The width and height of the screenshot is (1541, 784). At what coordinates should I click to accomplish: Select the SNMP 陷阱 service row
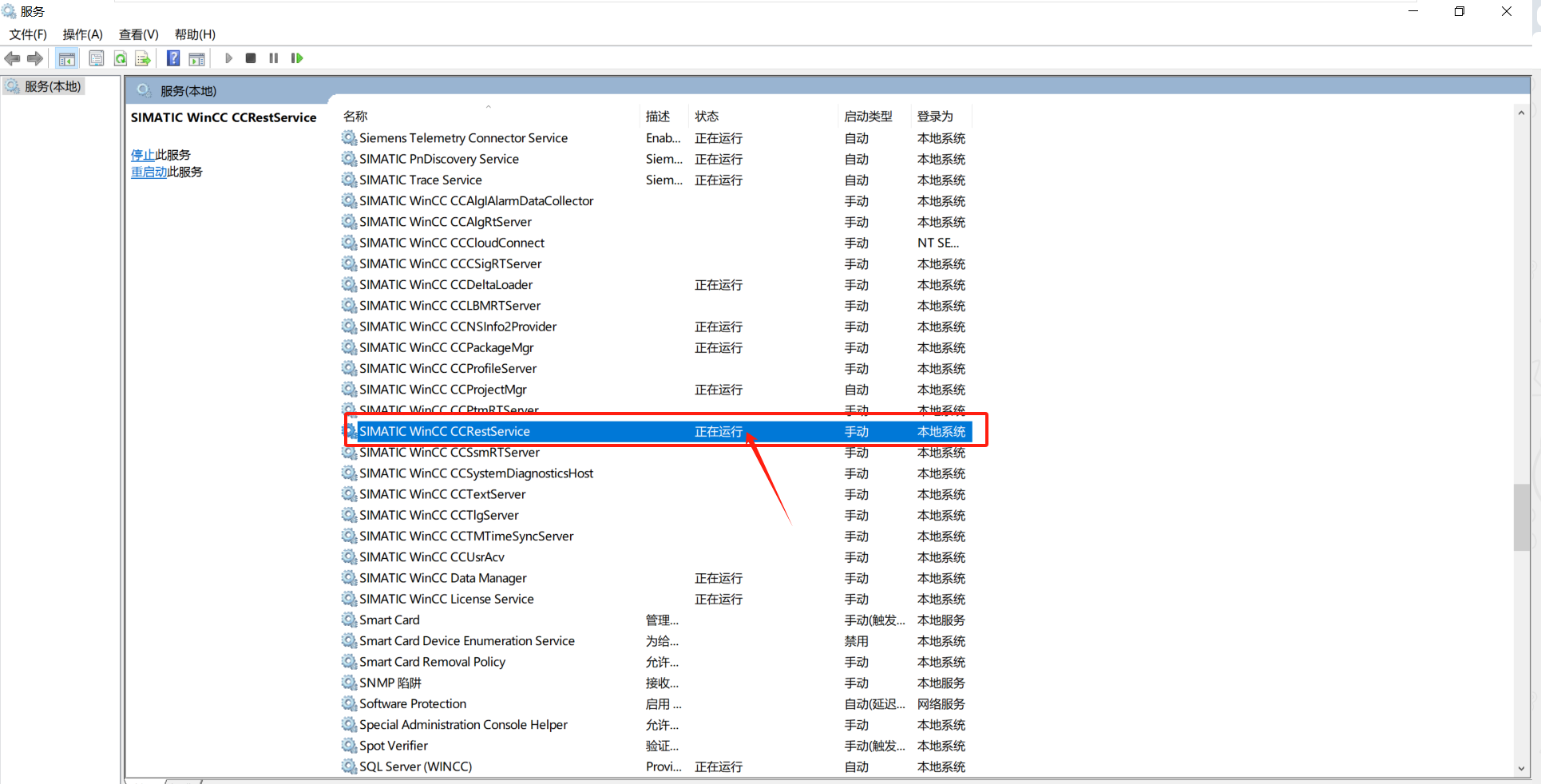click(x=656, y=683)
